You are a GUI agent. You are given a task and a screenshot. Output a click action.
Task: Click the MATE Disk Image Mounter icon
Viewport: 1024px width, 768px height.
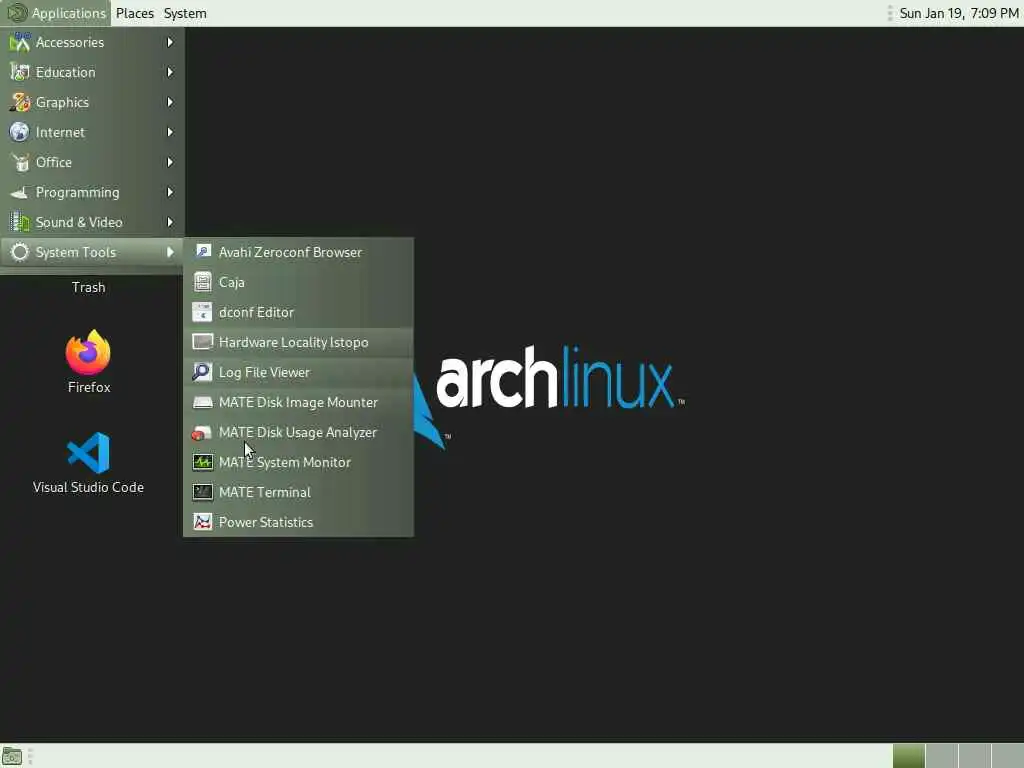(x=202, y=402)
